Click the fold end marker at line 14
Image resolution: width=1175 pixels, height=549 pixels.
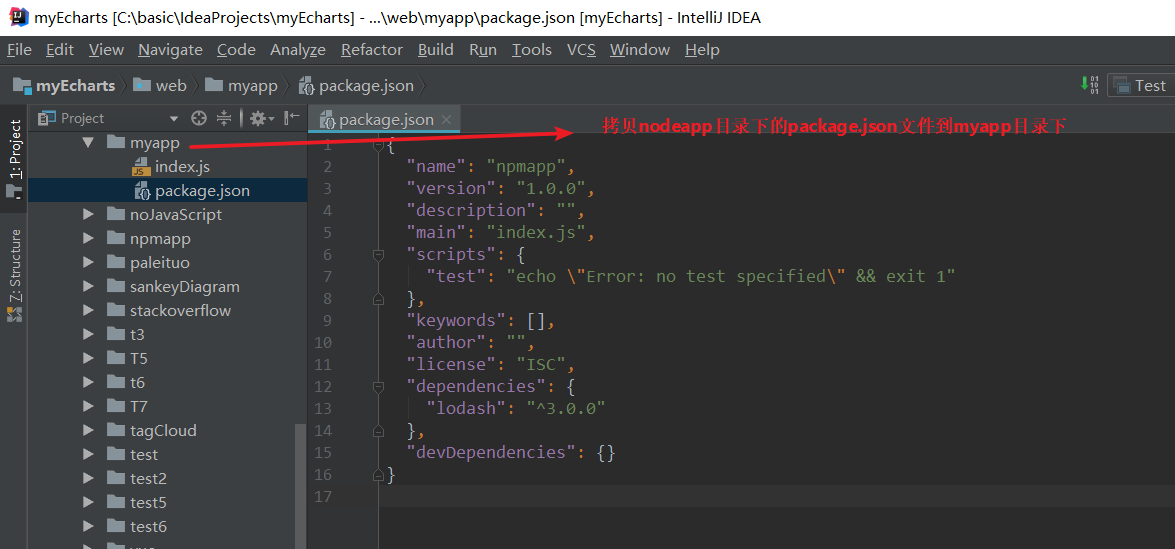click(x=378, y=431)
